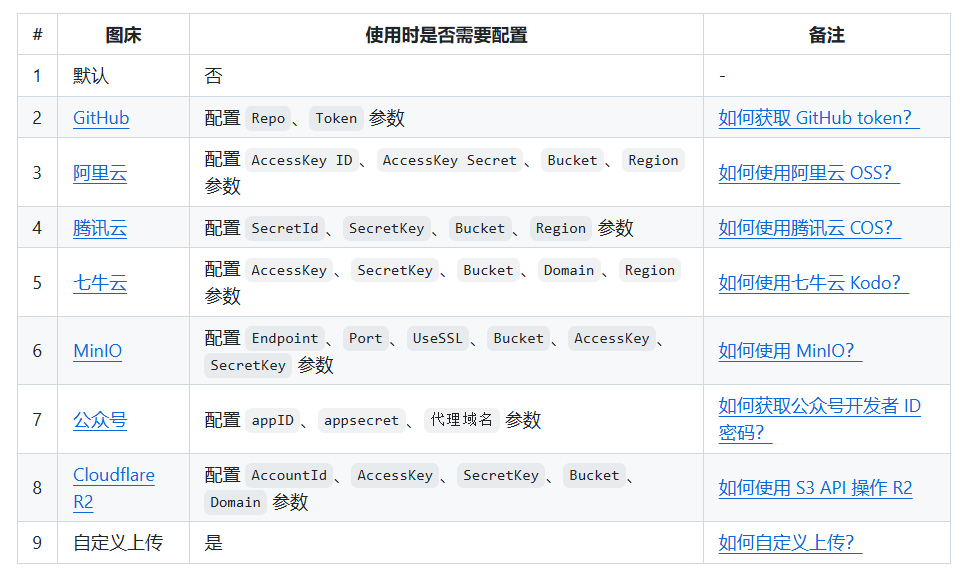This screenshot has width=975, height=577.
Task: Open the 公众号 link
Action: 99,420
